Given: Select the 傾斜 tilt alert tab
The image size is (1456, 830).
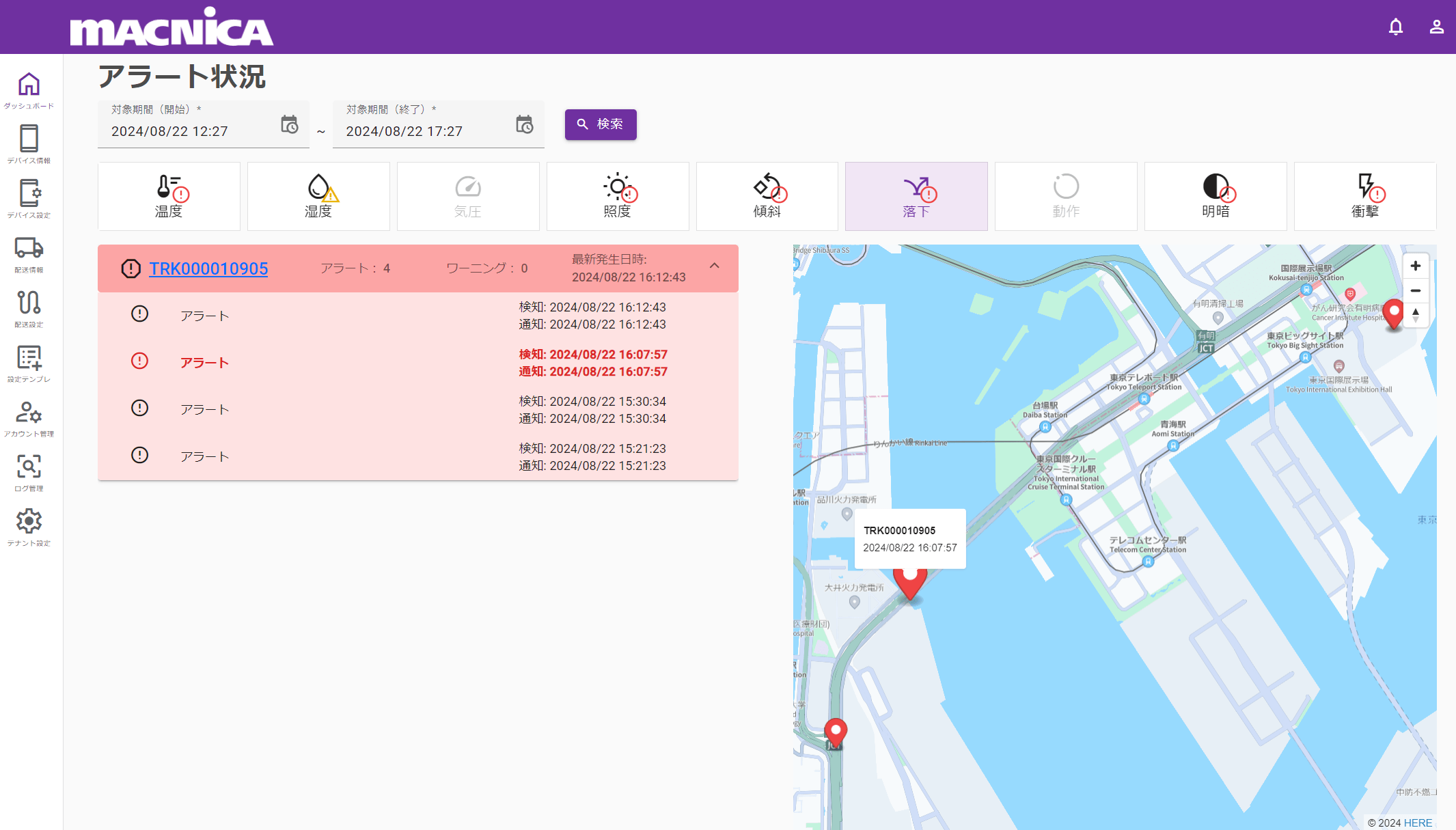Looking at the screenshot, I should [x=767, y=197].
